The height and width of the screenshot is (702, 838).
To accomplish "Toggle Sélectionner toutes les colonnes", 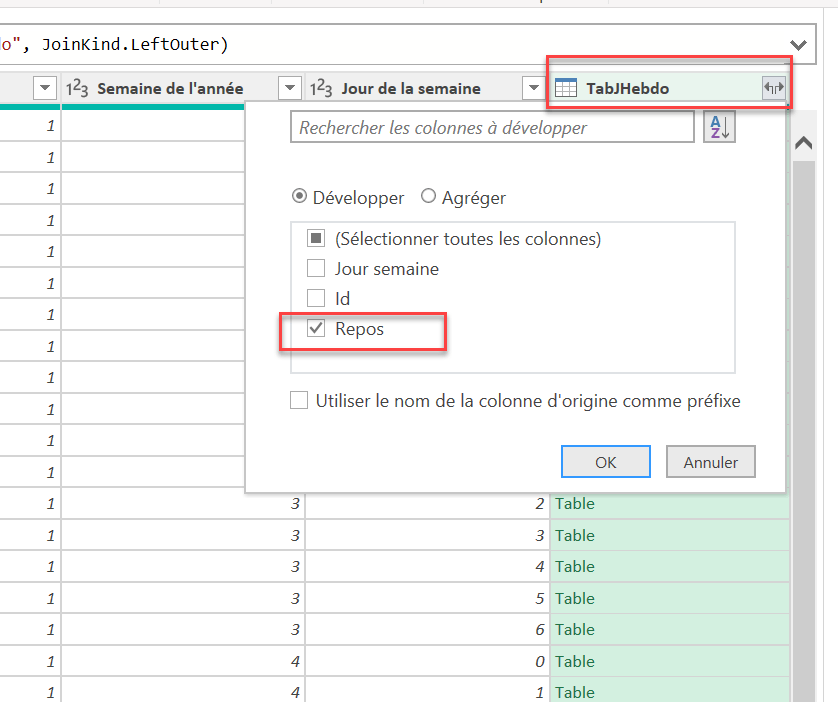I will click(315, 239).
